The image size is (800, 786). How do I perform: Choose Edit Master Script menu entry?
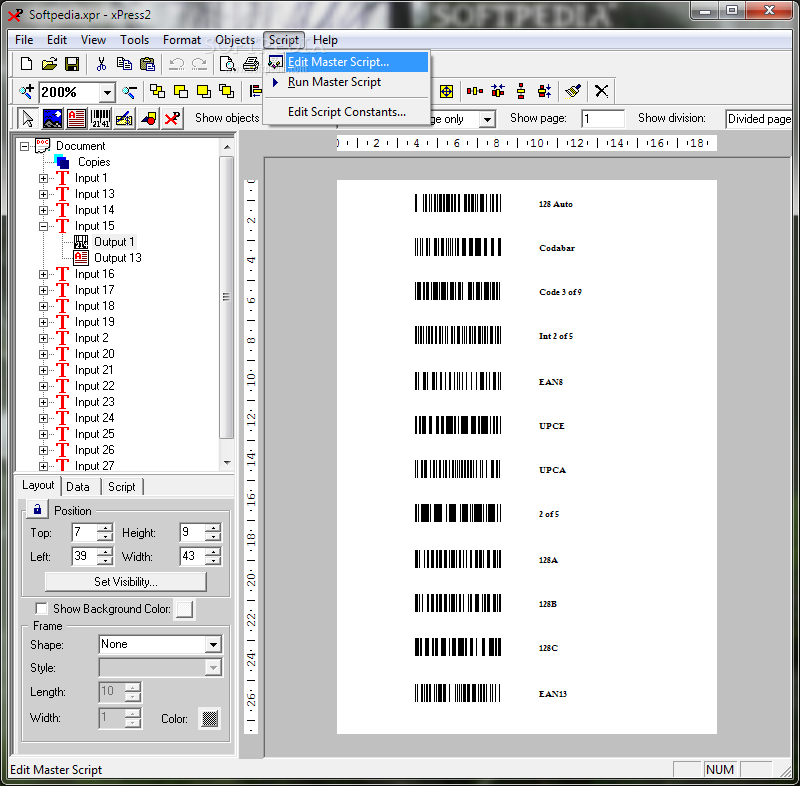pos(347,62)
